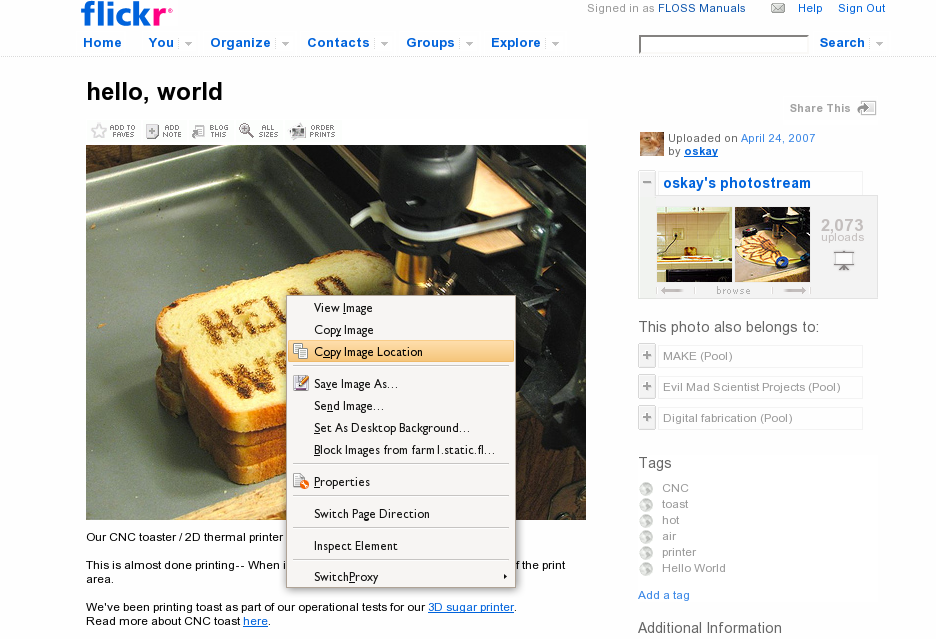Click the search input field
The image size is (936, 639).
pyautogui.click(x=723, y=44)
